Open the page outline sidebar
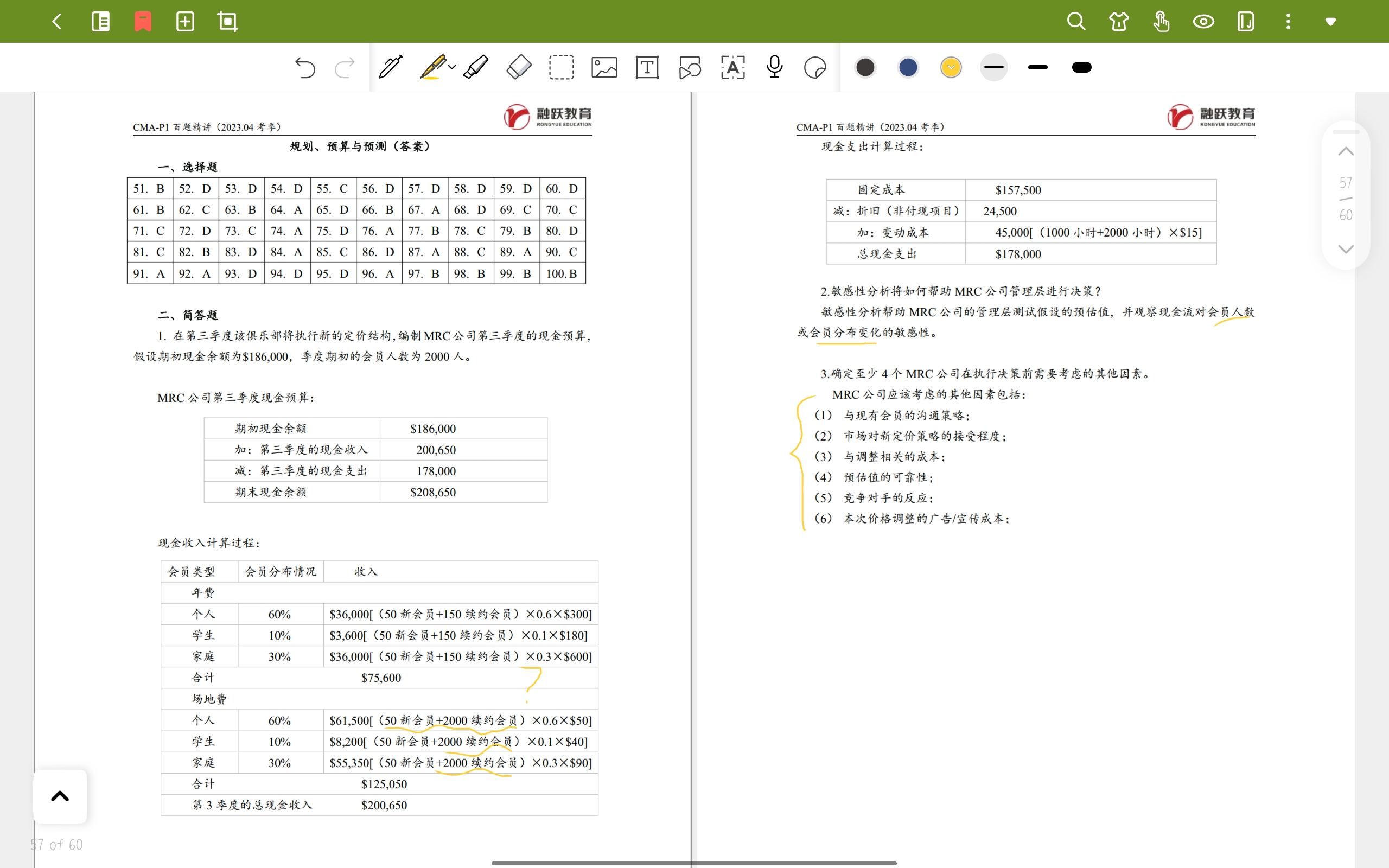Viewport: 1389px width, 868px height. 100,22
